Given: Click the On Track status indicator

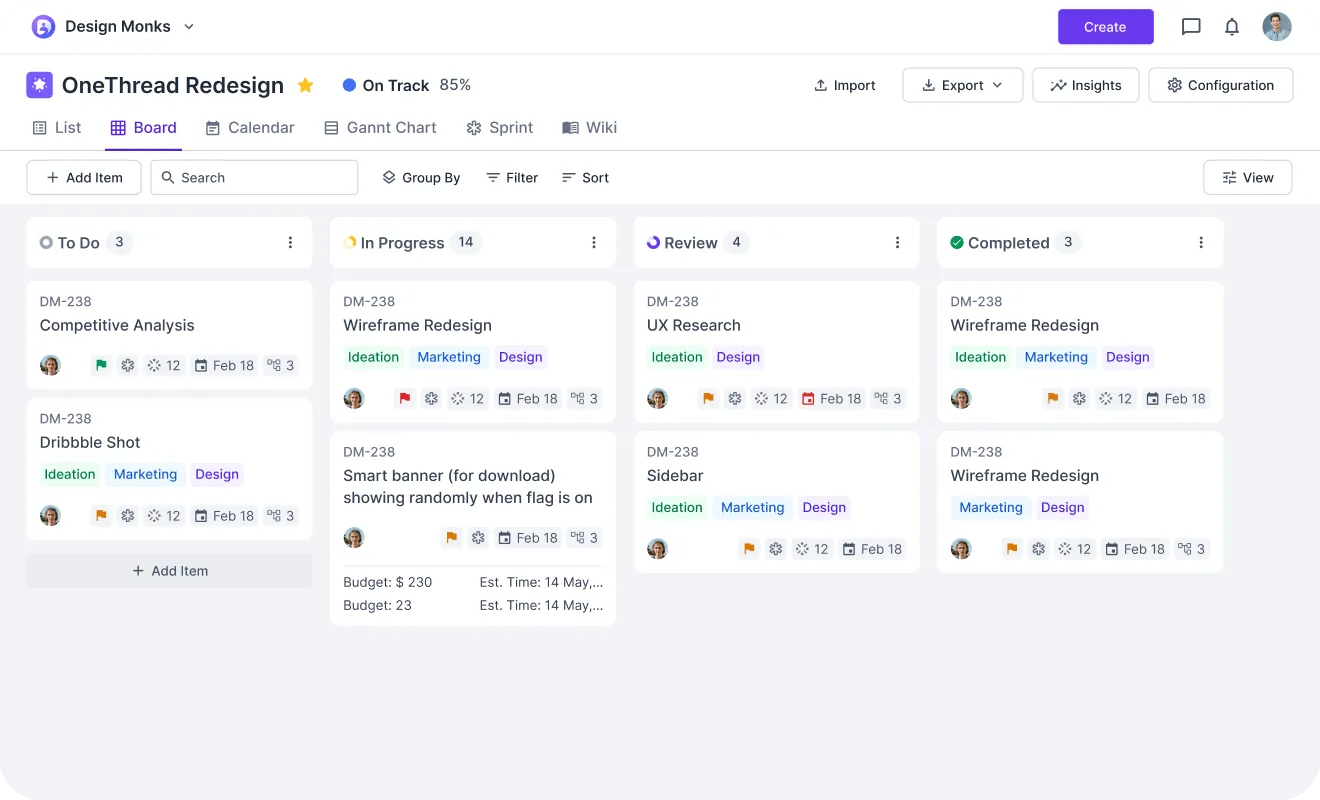Looking at the screenshot, I should pyautogui.click(x=386, y=85).
